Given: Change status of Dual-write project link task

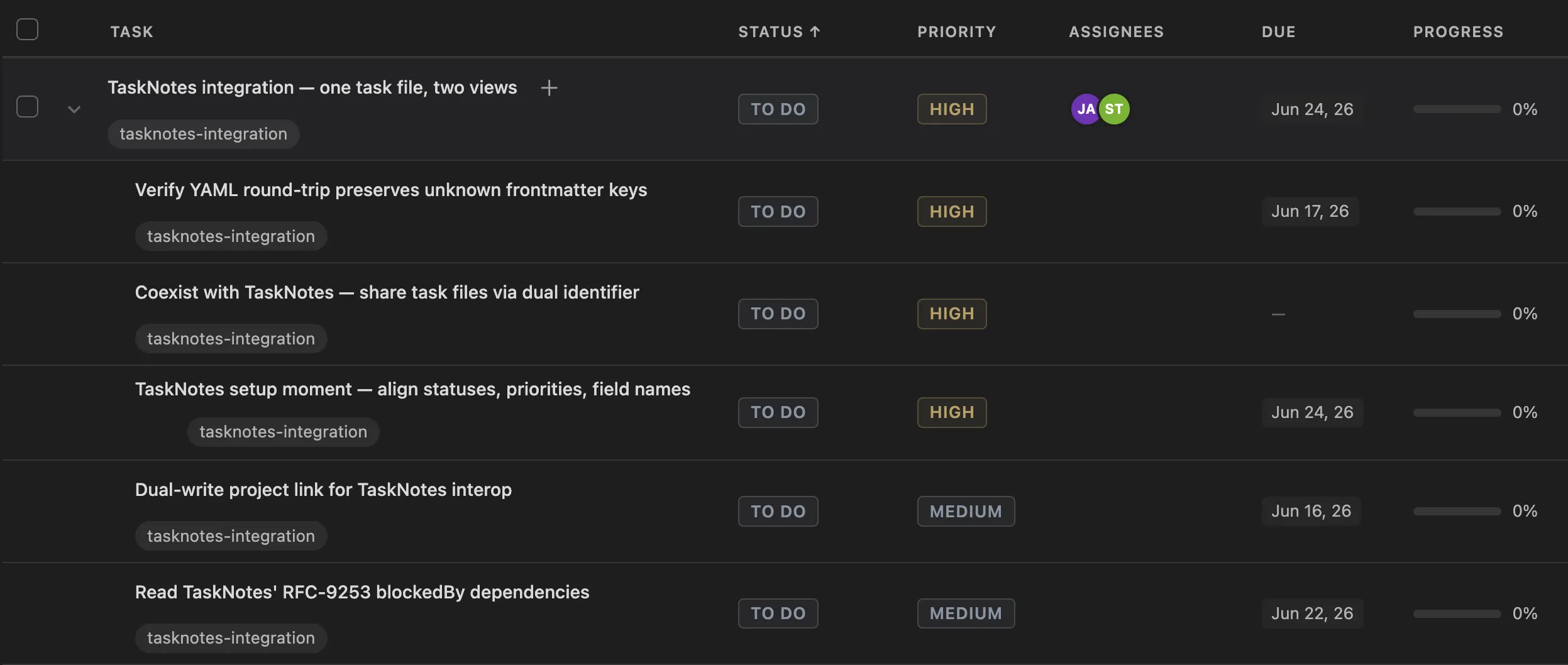Looking at the screenshot, I should click(x=778, y=512).
